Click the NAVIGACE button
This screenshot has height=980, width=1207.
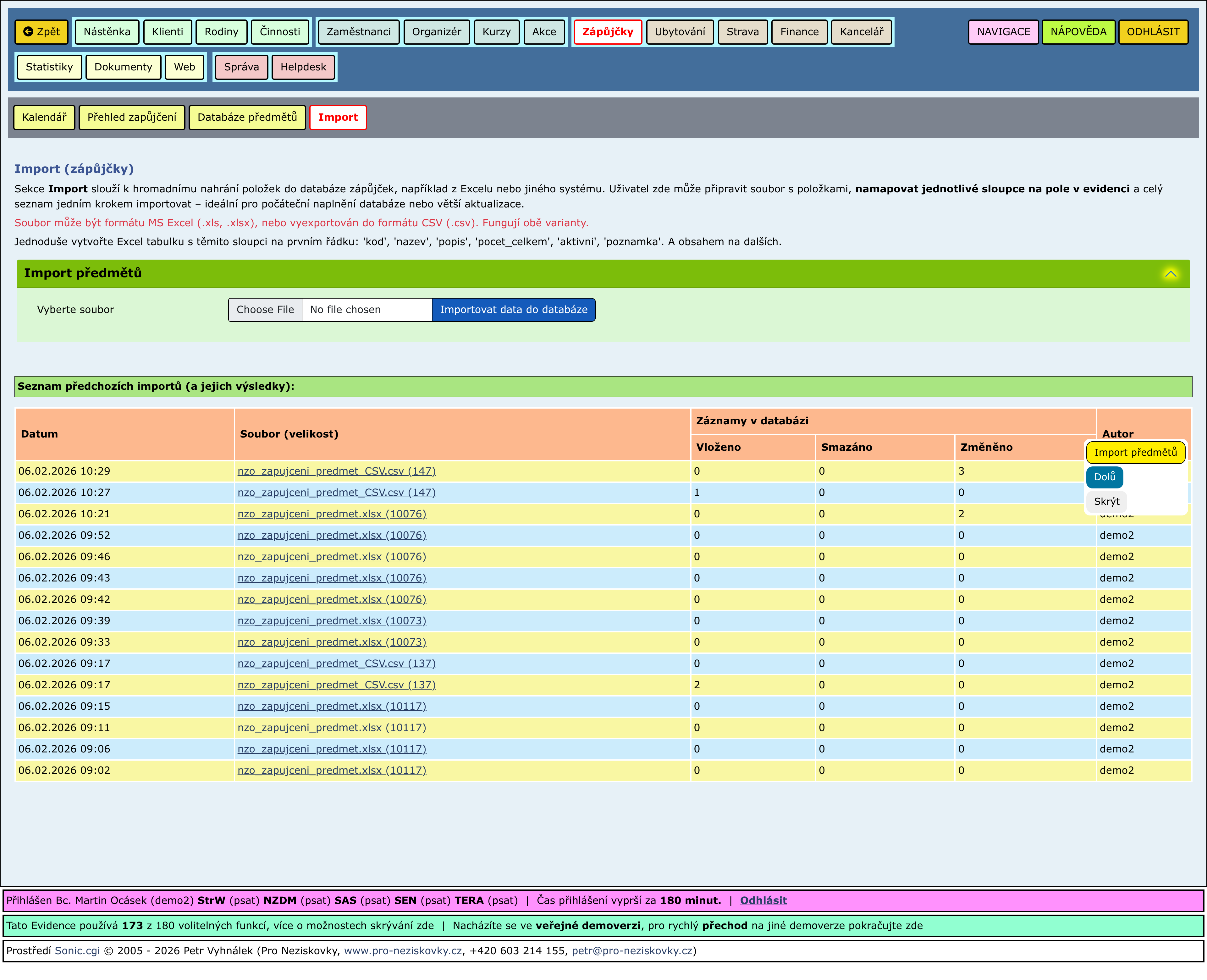(1003, 32)
